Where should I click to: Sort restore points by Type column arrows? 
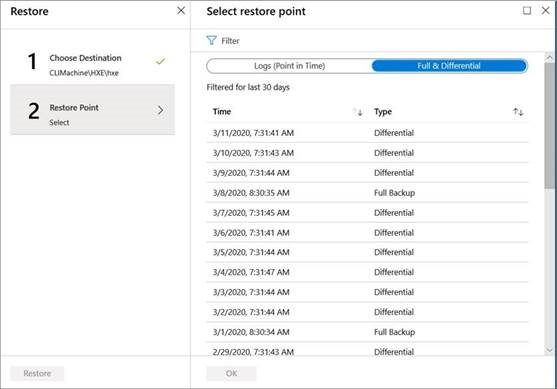click(518, 112)
